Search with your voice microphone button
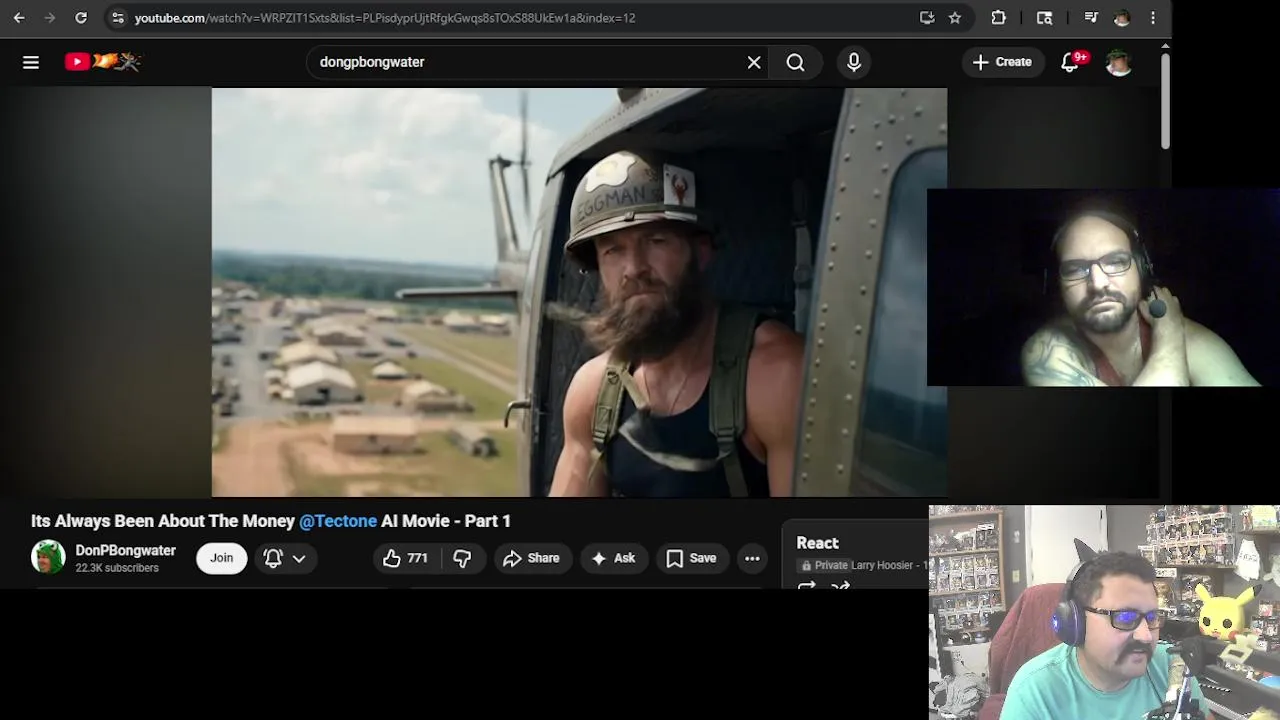This screenshot has width=1280, height=720. pyautogui.click(x=854, y=62)
